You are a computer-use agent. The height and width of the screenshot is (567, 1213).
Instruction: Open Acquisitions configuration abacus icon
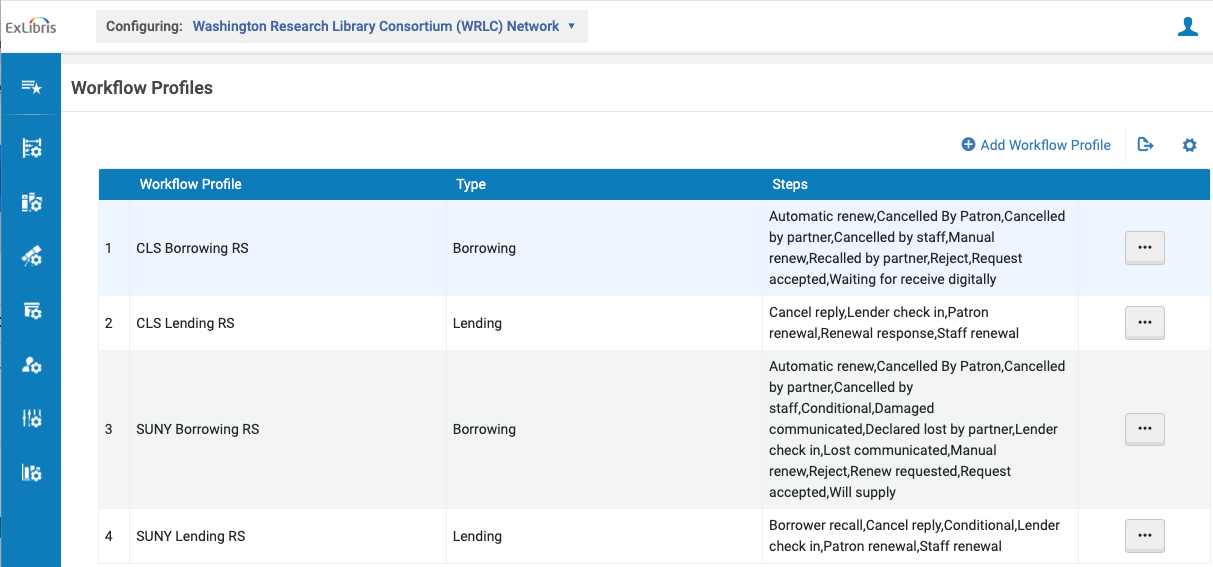pos(31,148)
